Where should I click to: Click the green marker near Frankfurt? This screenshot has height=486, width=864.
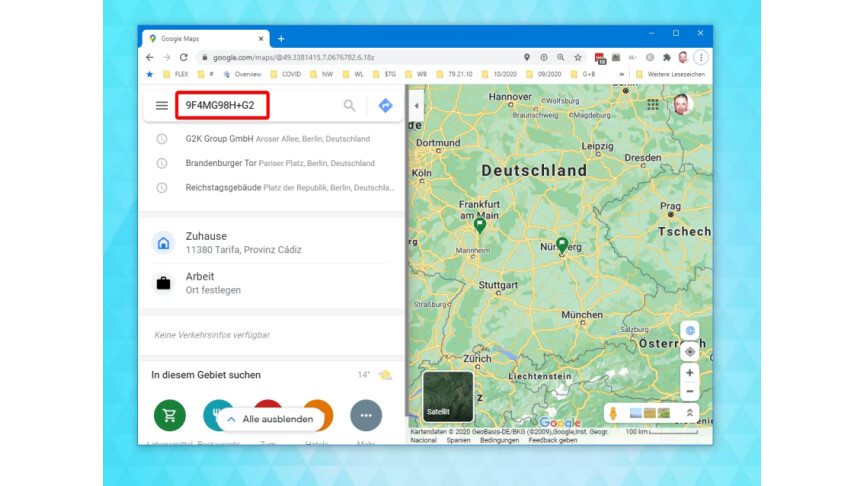point(480,225)
